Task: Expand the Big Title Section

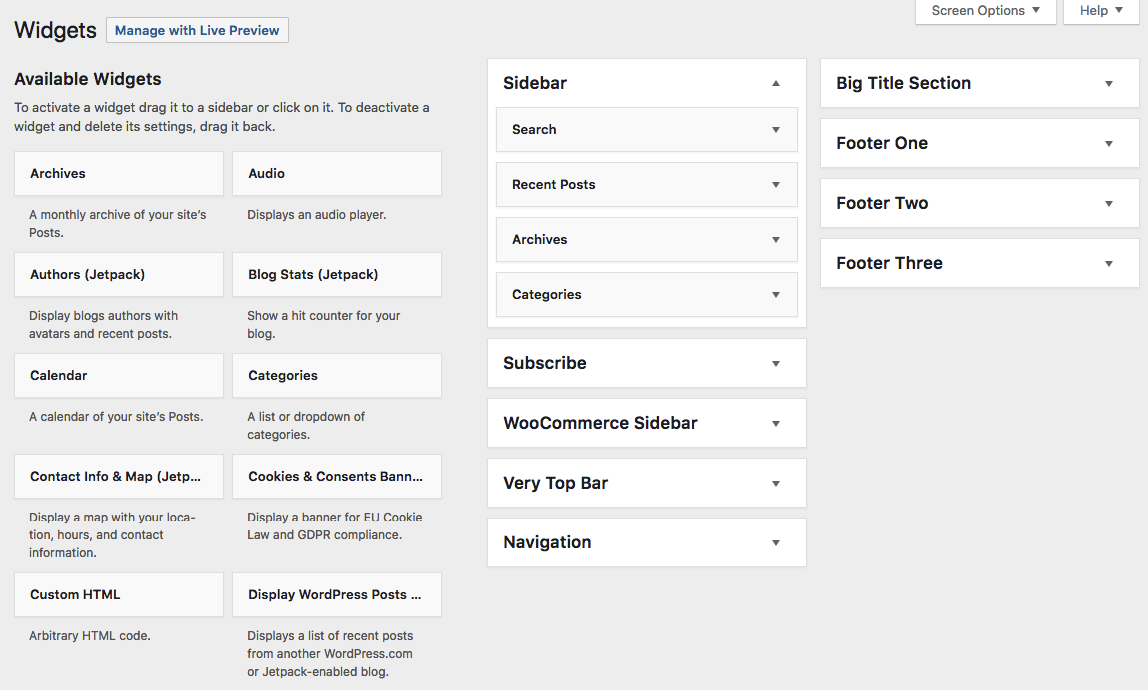Action: pyautogui.click(x=1107, y=83)
